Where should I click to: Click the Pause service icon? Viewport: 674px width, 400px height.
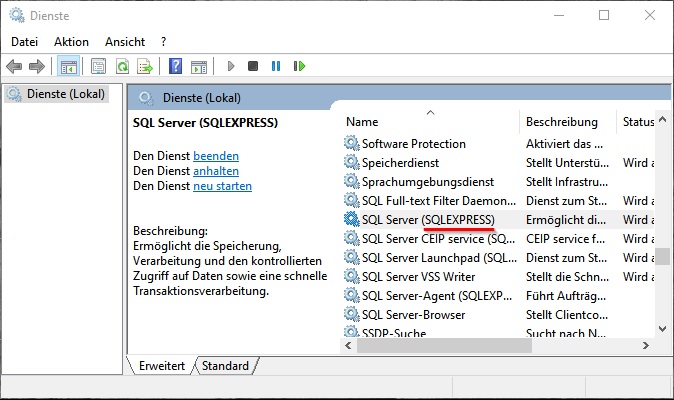click(x=276, y=66)
